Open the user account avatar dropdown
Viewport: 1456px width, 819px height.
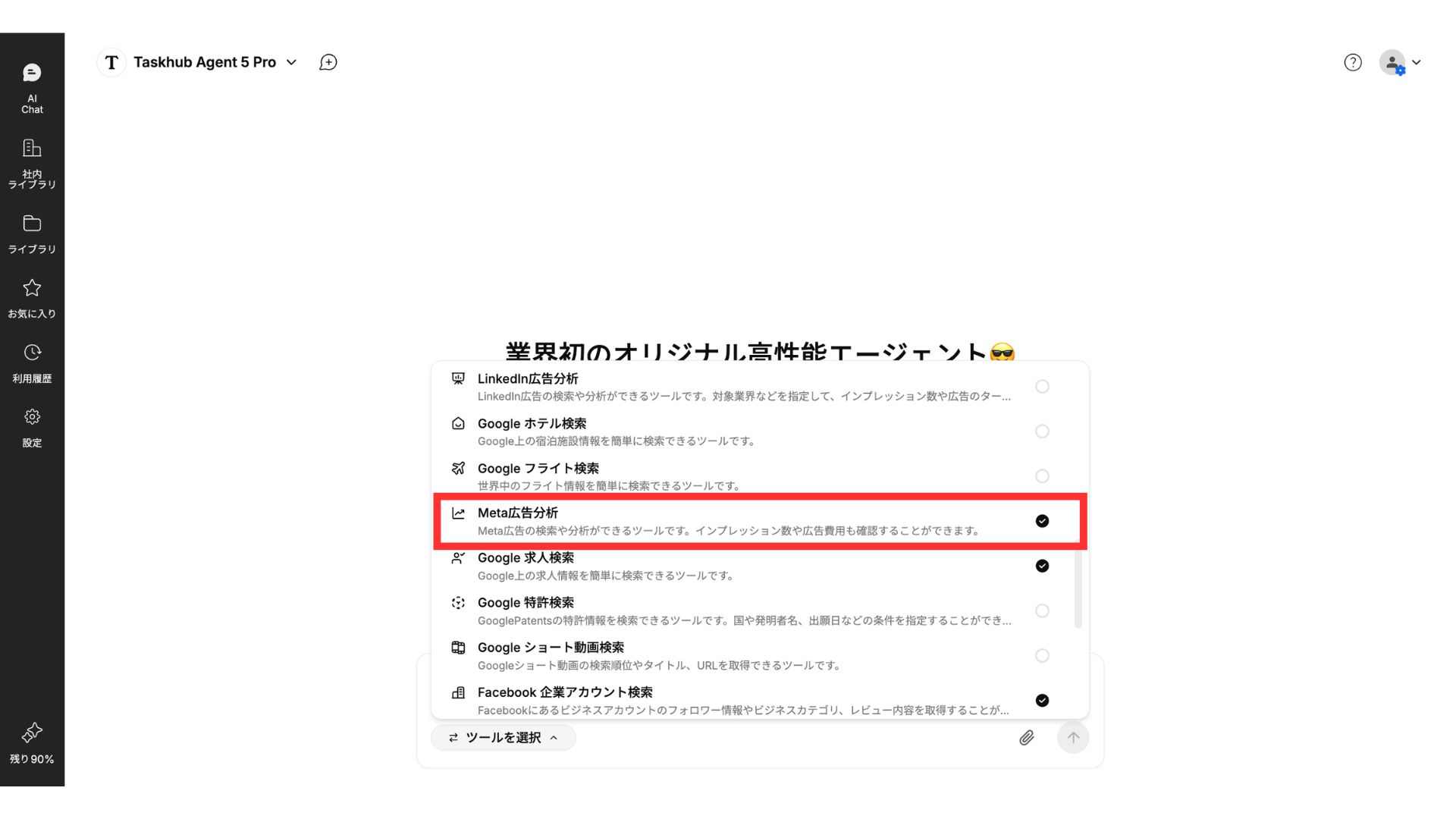(1400, 62)
